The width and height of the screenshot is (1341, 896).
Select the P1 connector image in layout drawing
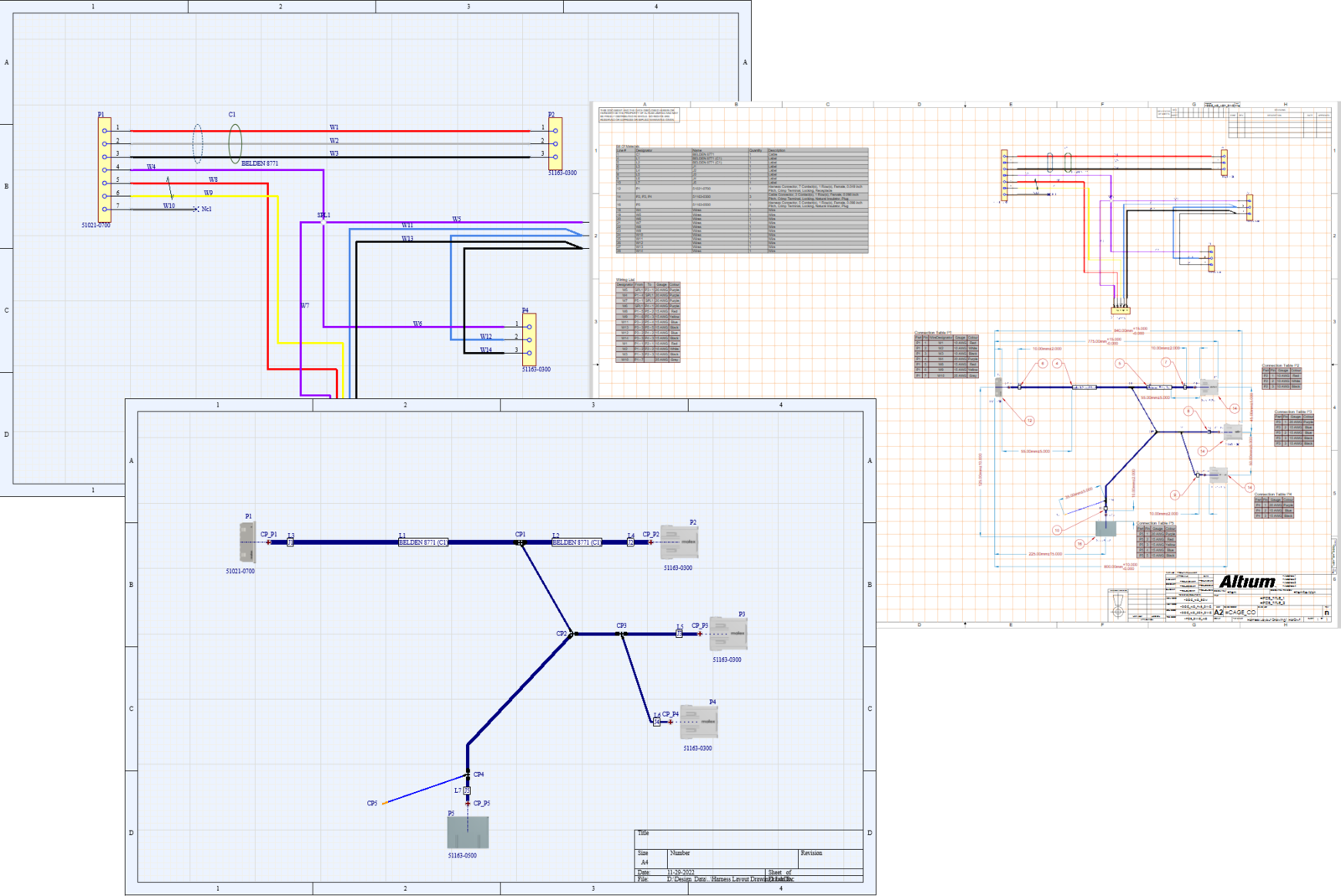[247, 542]
